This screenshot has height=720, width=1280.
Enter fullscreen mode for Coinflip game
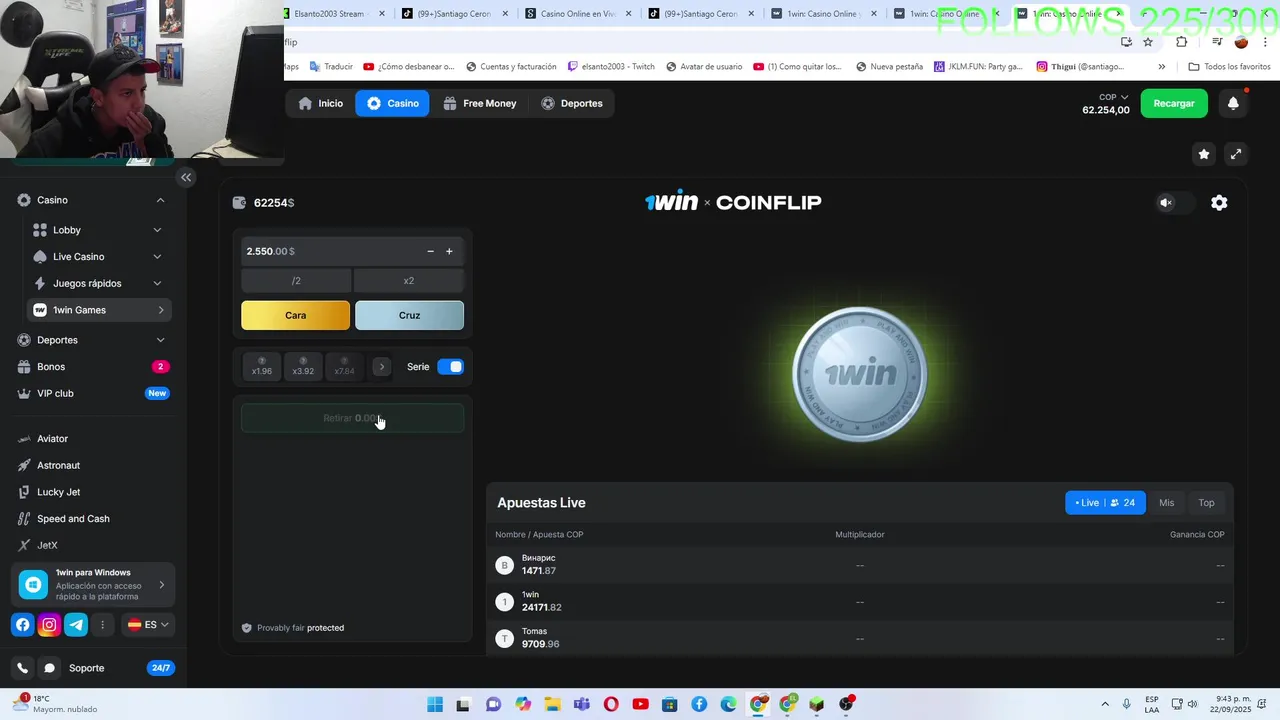pos(1236,154)
